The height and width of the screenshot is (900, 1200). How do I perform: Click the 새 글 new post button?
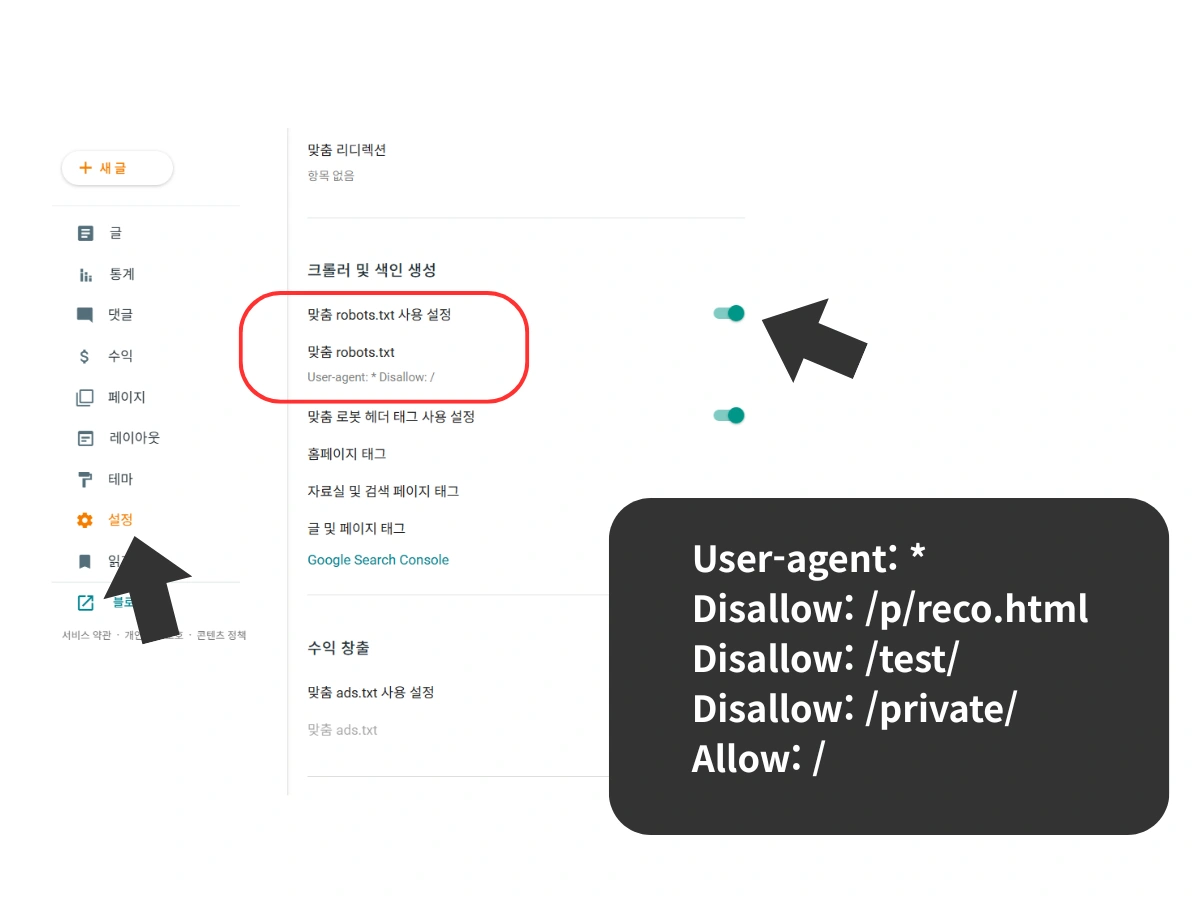click(117, 168)
